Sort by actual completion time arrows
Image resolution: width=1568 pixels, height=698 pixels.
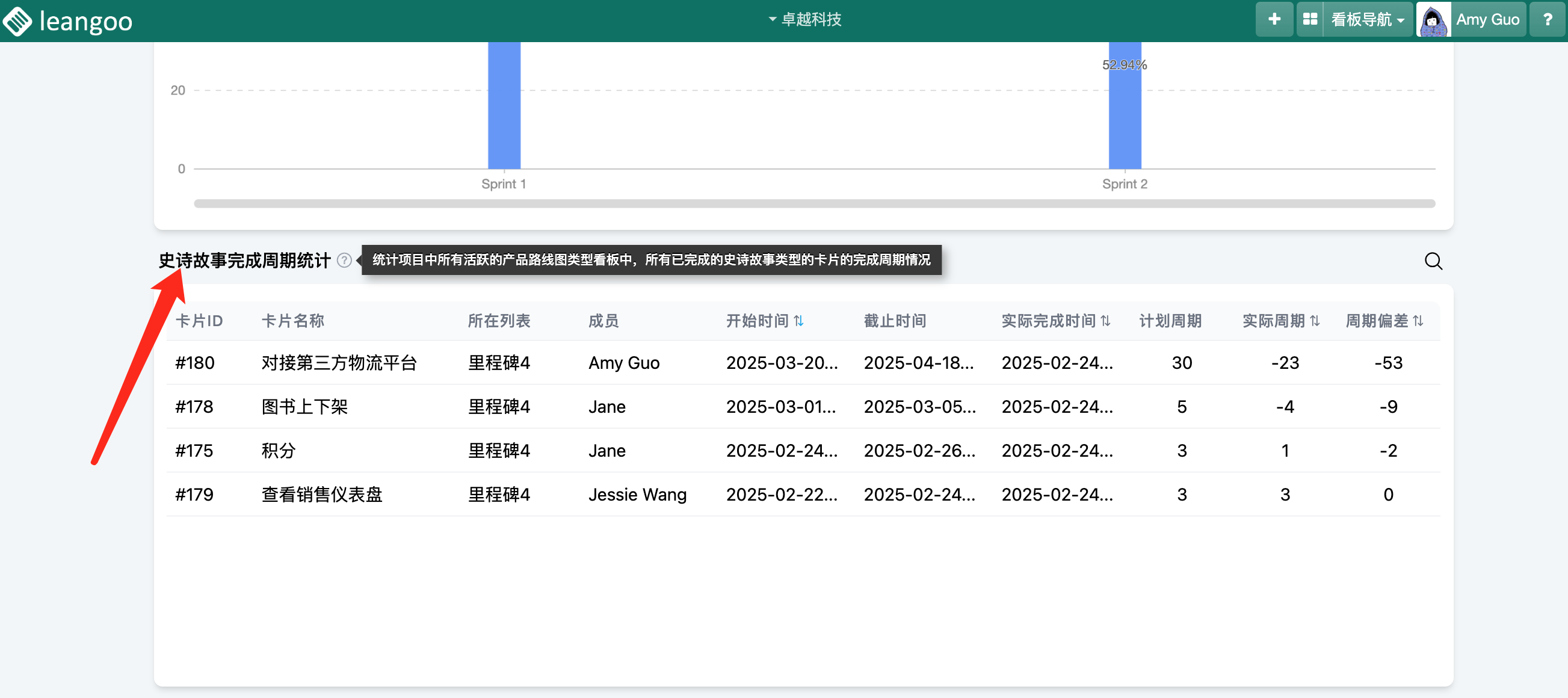click(1105, 321)
